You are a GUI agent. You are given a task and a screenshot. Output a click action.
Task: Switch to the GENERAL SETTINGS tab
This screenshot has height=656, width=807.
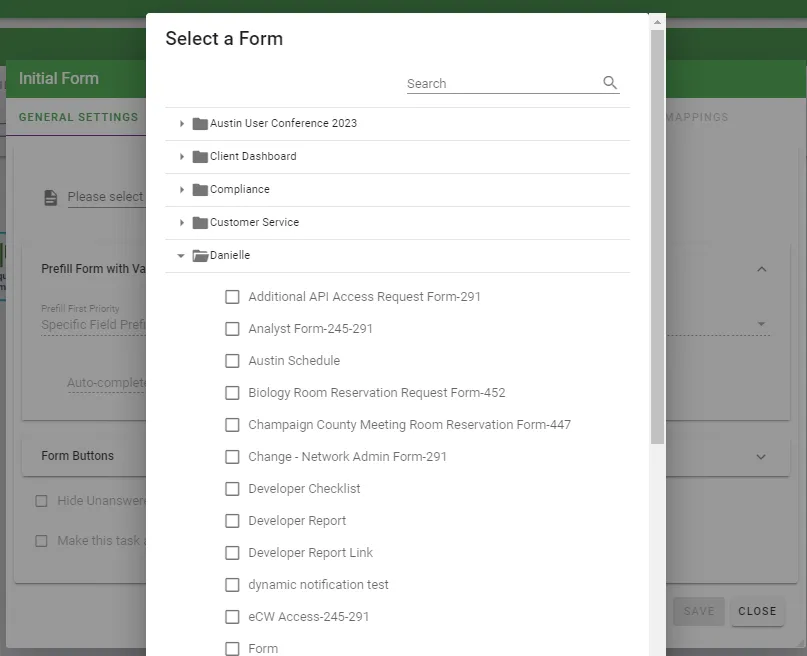[x=78, y=117]
